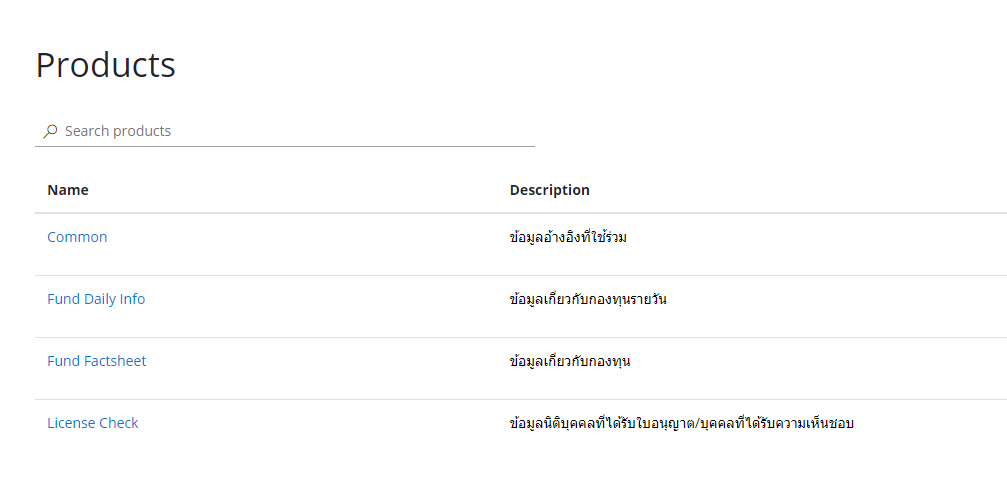Screen dimensions: 1007x486
Task: Click the description text for Common
Action: tap(568, 237)
